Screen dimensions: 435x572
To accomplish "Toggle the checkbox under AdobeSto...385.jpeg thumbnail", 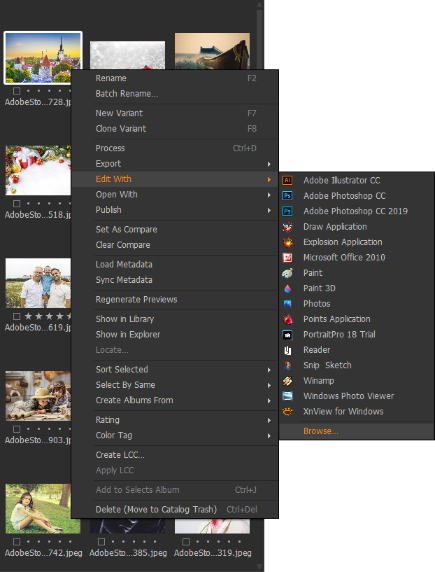I will click(x=101, y=542).
